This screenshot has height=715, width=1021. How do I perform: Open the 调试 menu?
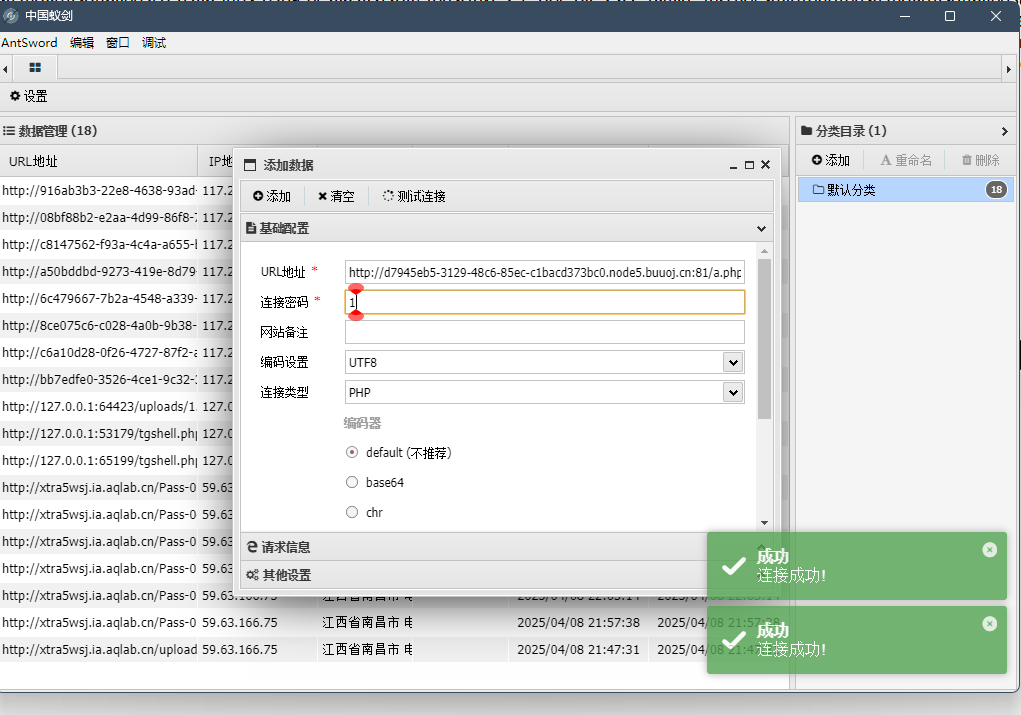point(154,43)
